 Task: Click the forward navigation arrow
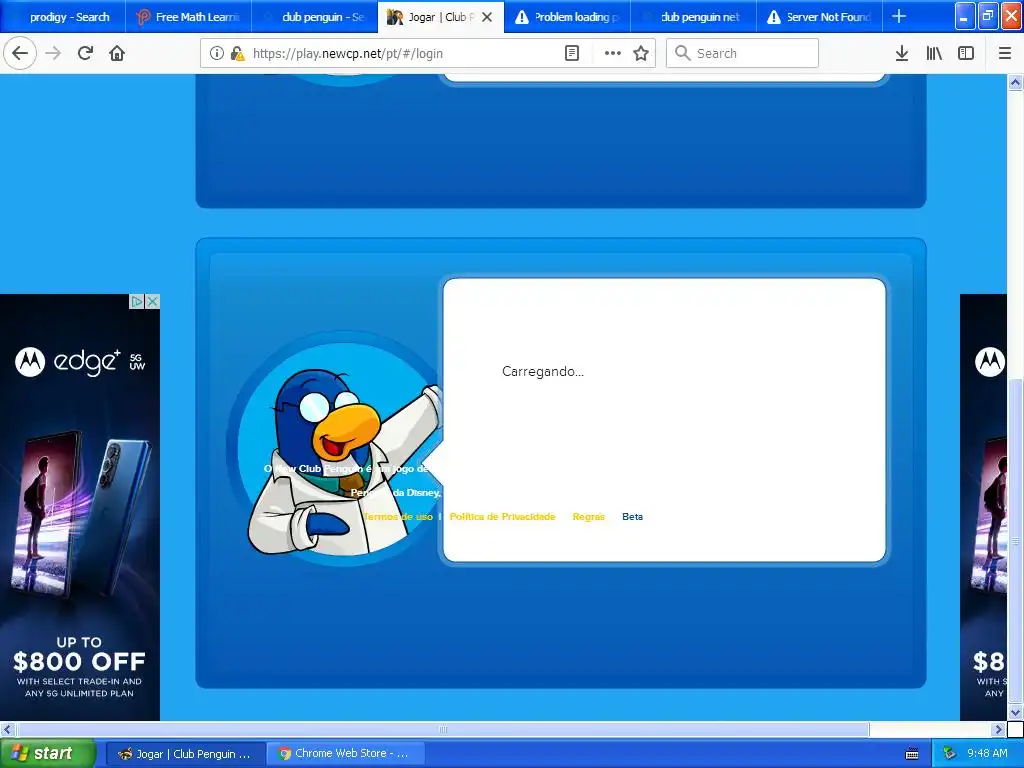point(54,53)
